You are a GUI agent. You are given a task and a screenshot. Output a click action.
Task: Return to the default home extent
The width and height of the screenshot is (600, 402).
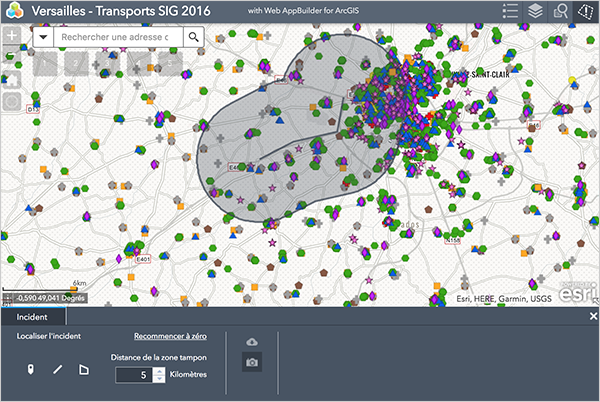click(12, 80)
